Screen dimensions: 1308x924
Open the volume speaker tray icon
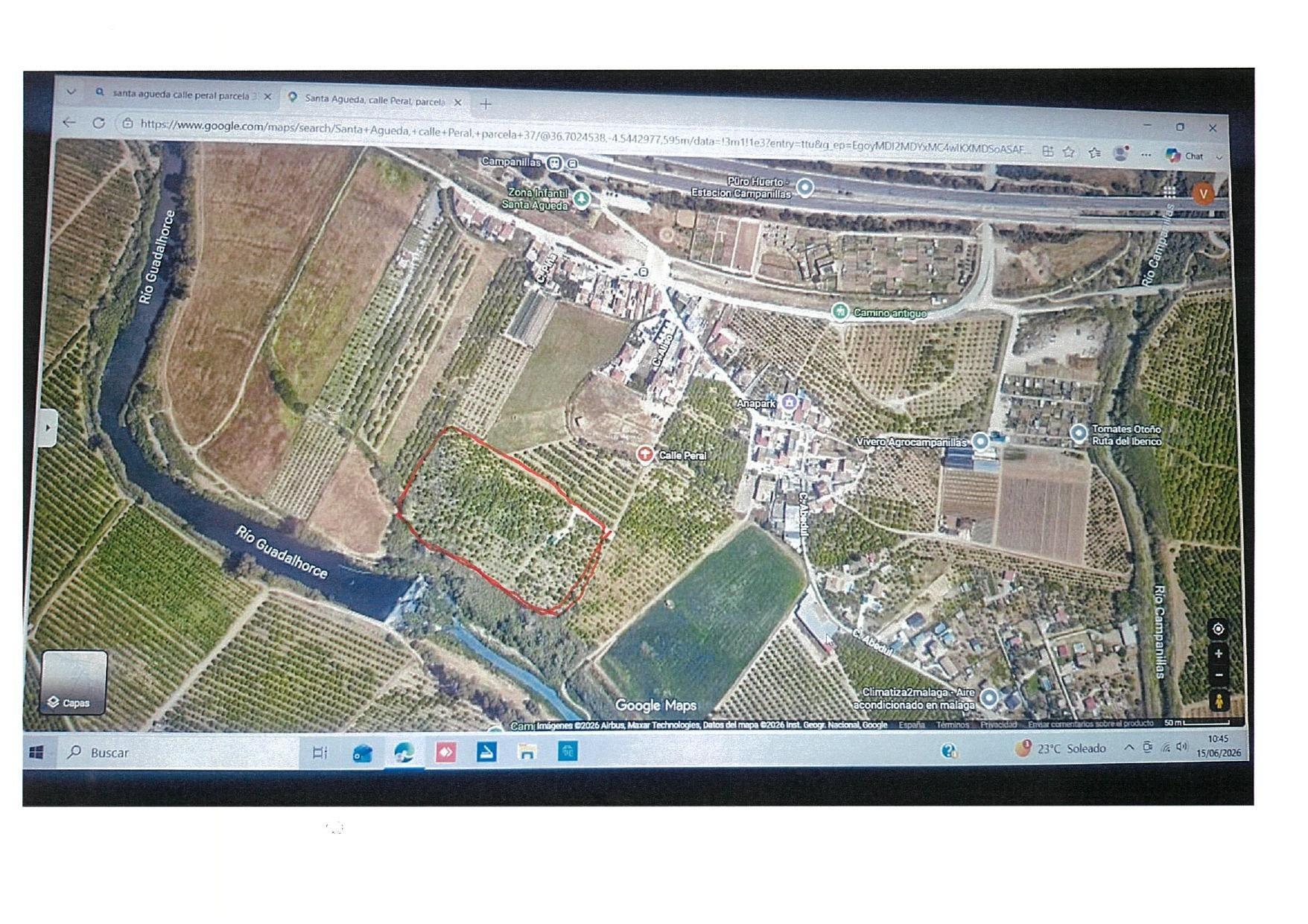1181,747
